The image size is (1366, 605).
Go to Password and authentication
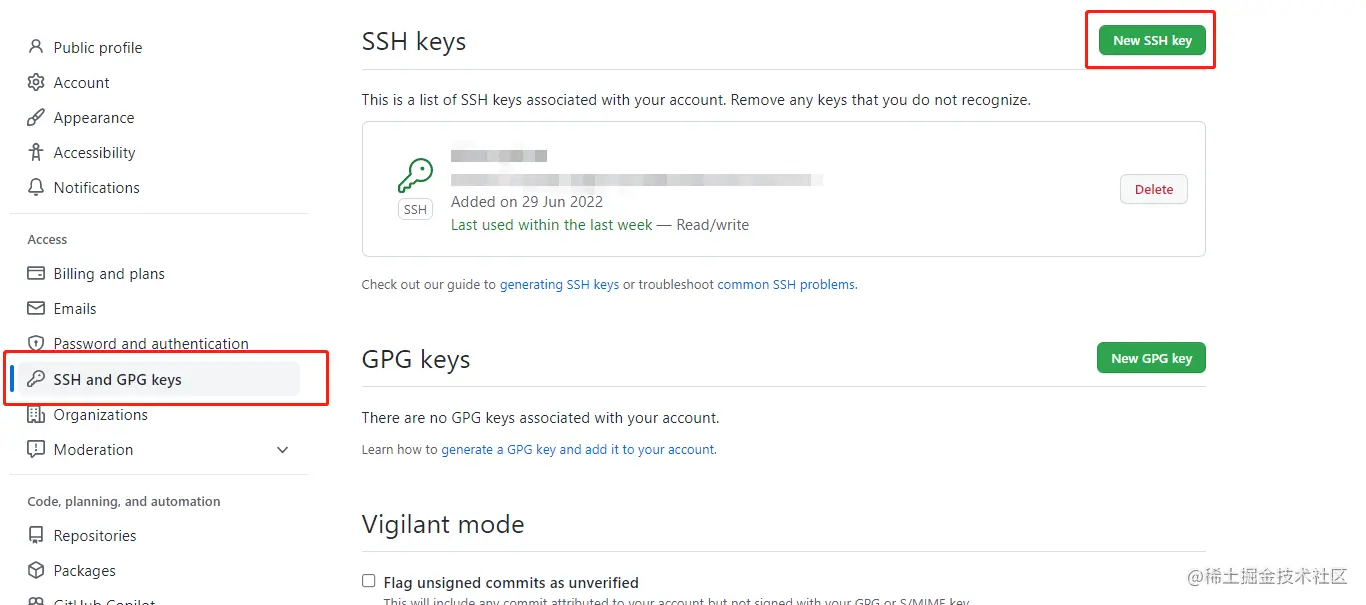(x=151, y=343)
